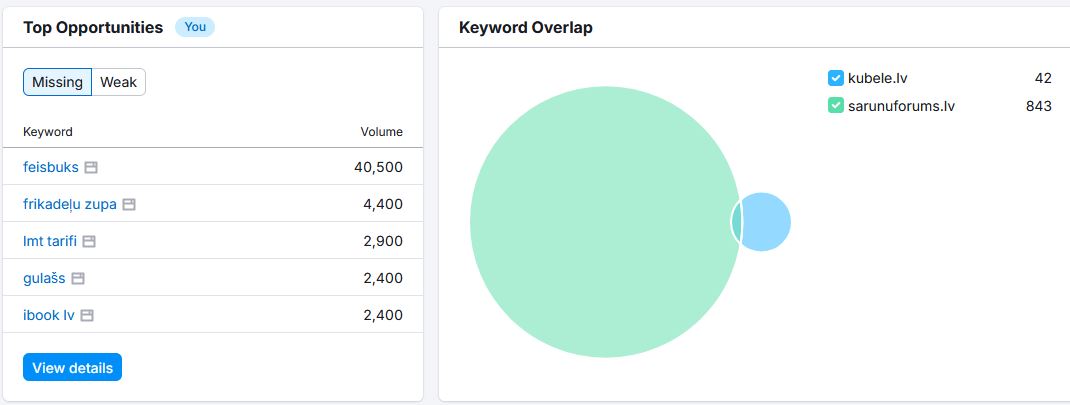Open the feisbuks keyword link

tap(50, 167)
